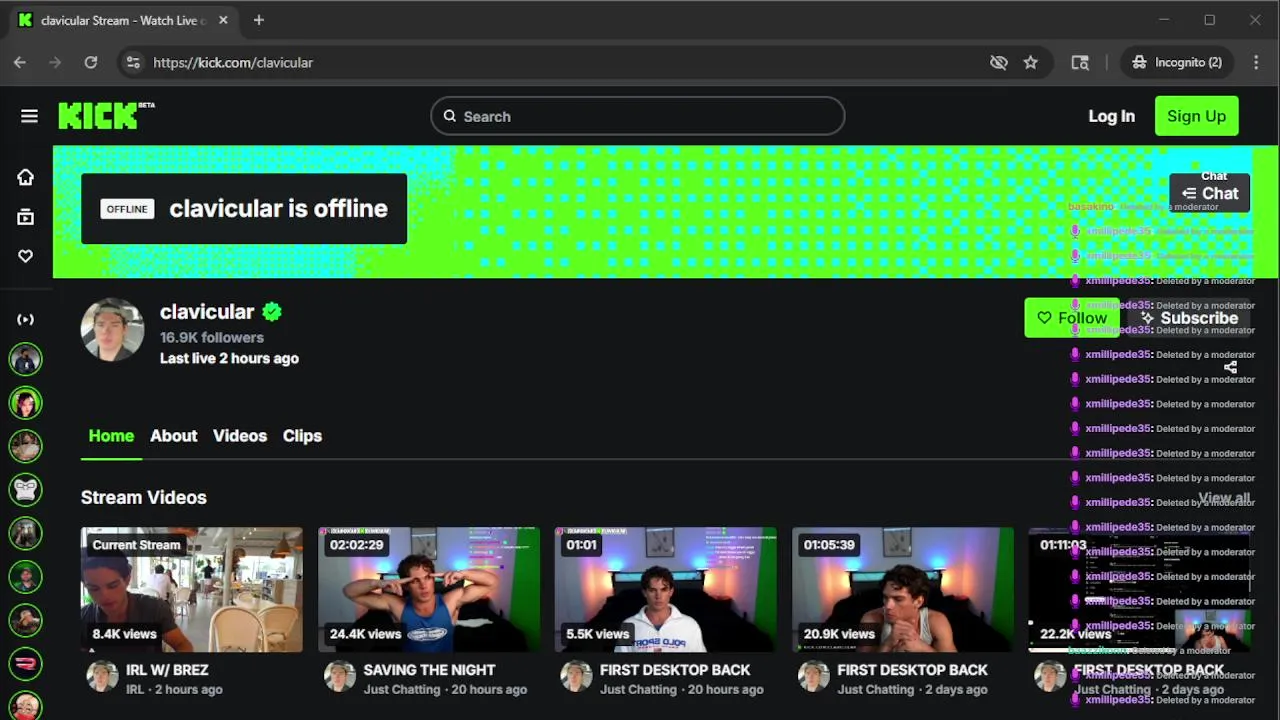Click the 20.9K views label
1280x720 pixels.
(x=839, y=634)
